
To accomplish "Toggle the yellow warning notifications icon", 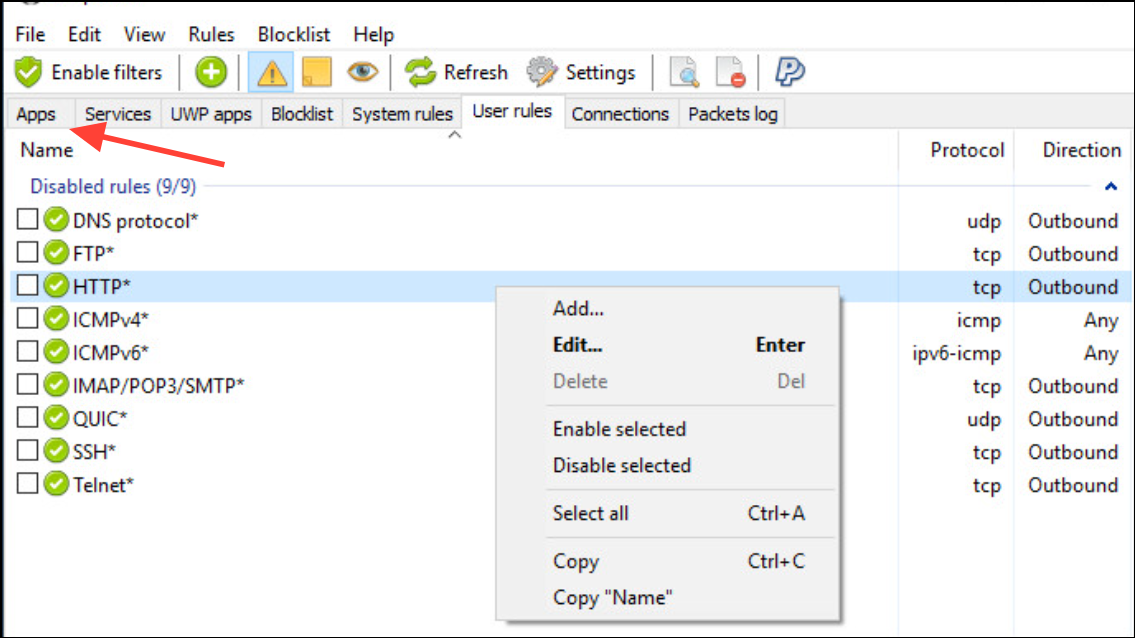I will pyautogui.click(x=271, y=72).
